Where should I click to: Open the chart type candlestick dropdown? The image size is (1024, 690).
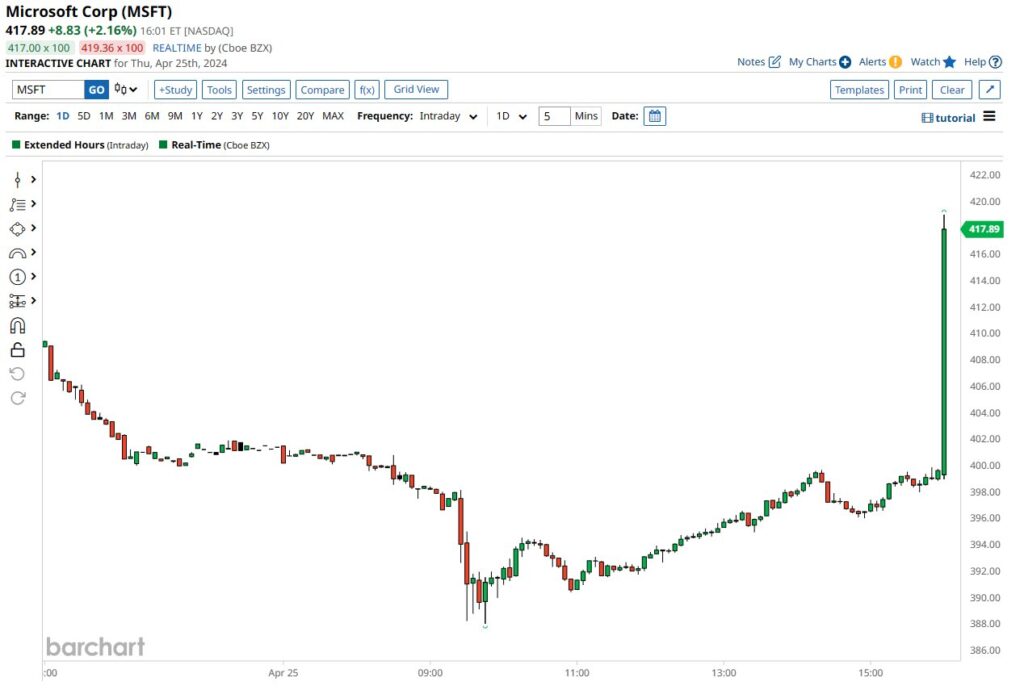pos(126,90)
